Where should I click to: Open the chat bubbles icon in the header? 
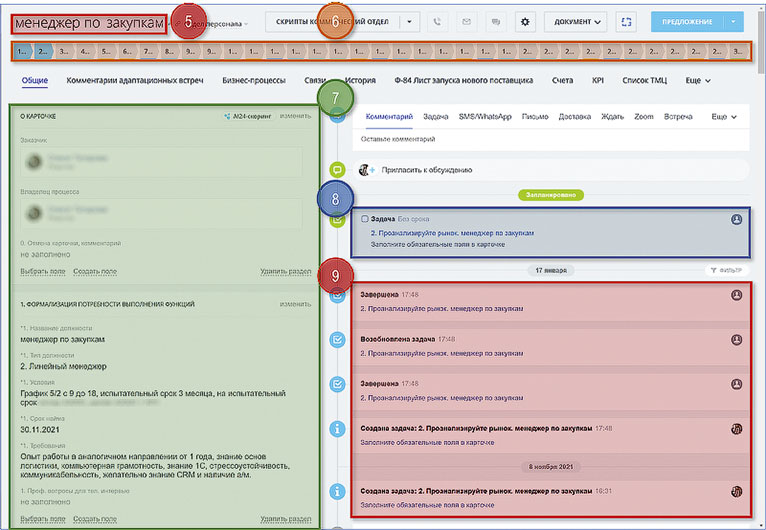click(496, 22)
